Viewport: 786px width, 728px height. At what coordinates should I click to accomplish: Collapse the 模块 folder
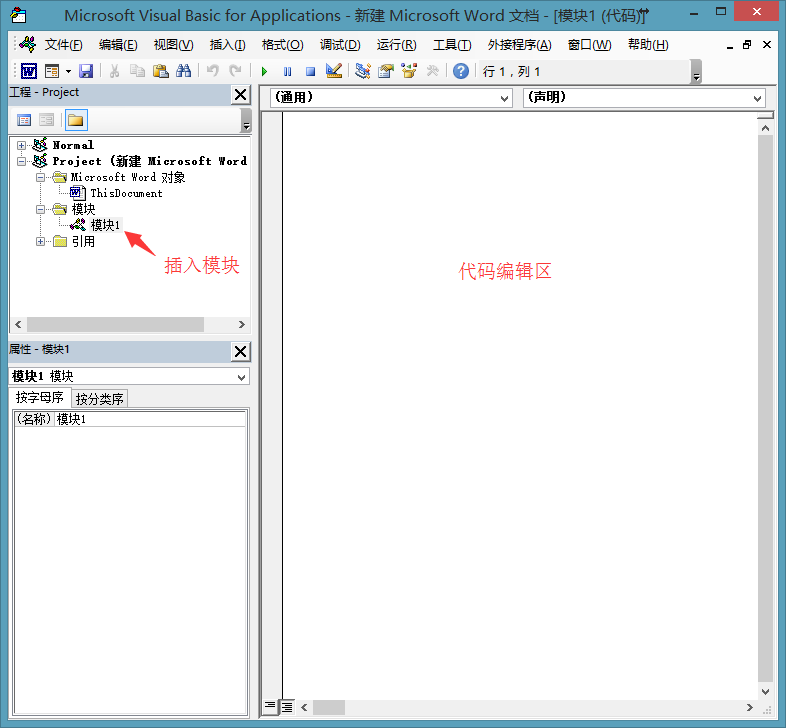tap(40, 210)
